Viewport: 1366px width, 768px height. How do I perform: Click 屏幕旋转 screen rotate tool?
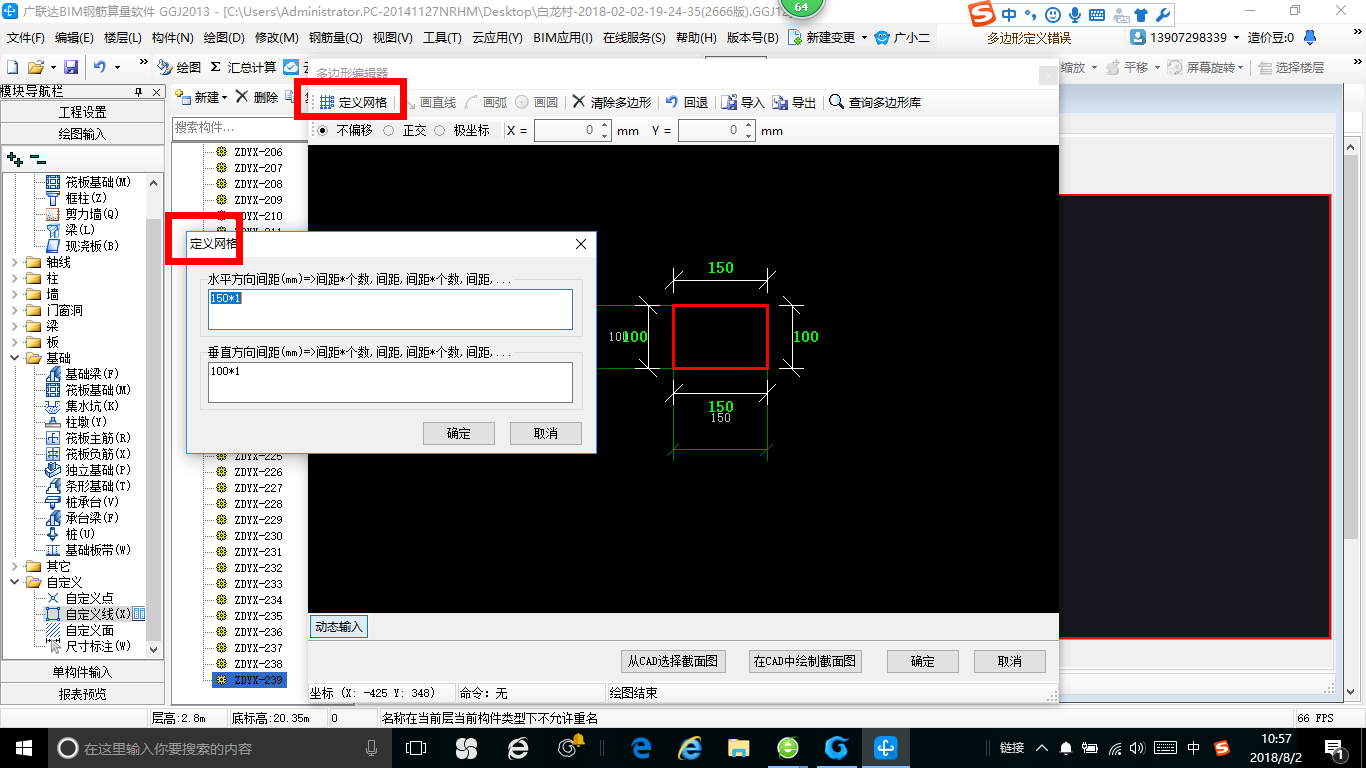(1207, 67)
